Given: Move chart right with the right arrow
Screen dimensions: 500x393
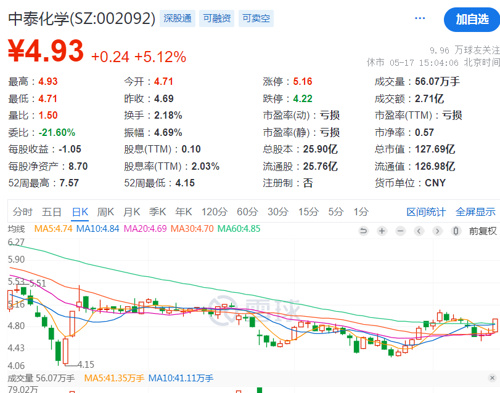Looking at the screenshot, I should coord(437,231).
